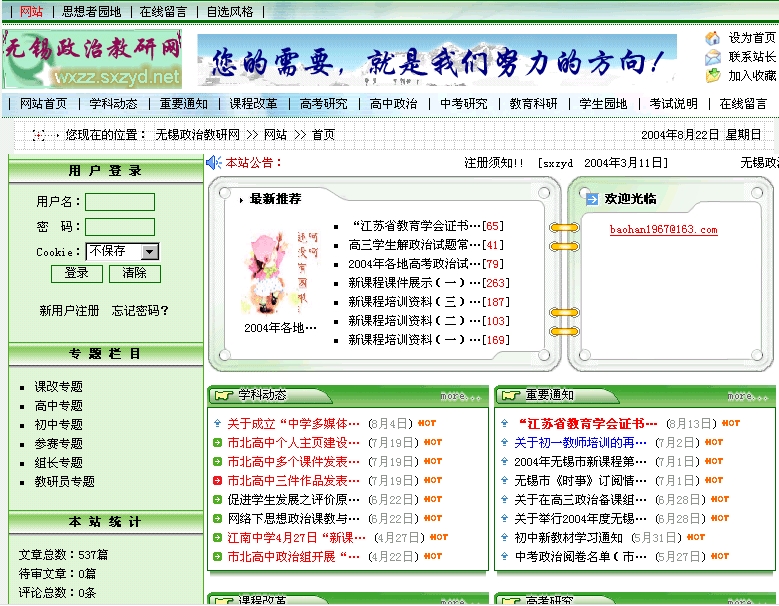Viewport: 779px width, 606px height.
Task: Click the arrow icon beside 欢迎光临
Action: [592, 199]
